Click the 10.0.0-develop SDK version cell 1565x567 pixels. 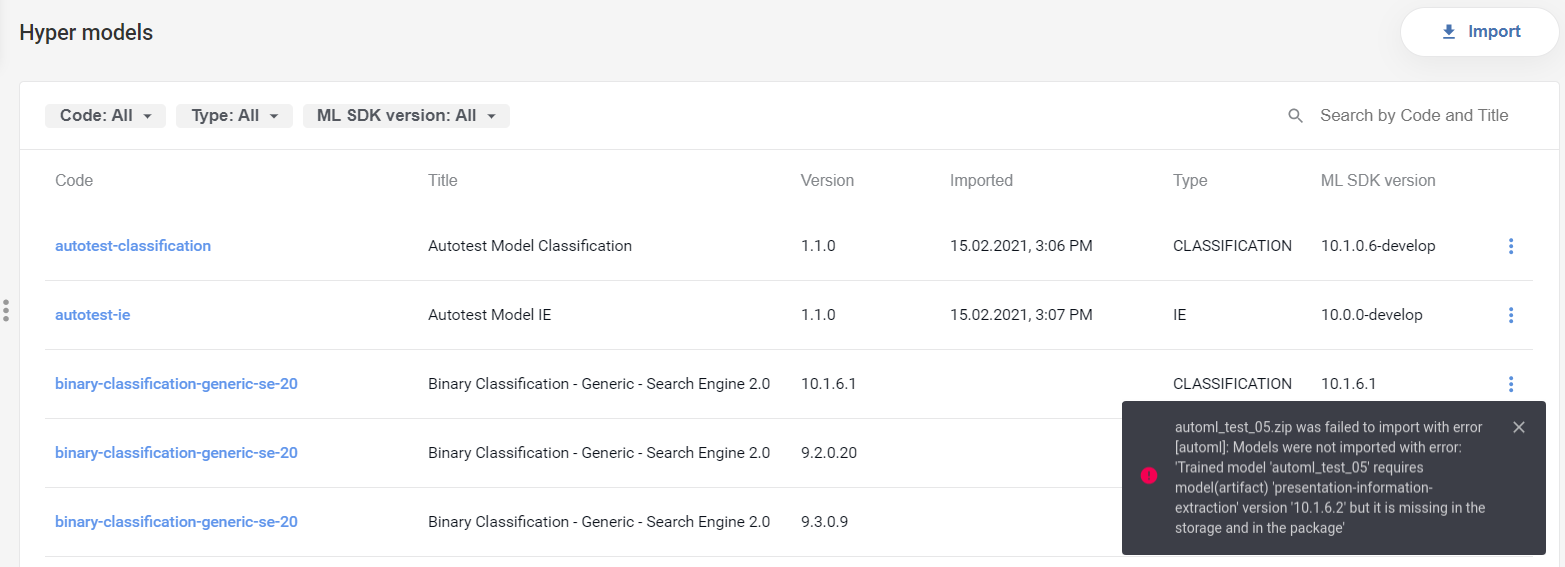pos(1372,315)
